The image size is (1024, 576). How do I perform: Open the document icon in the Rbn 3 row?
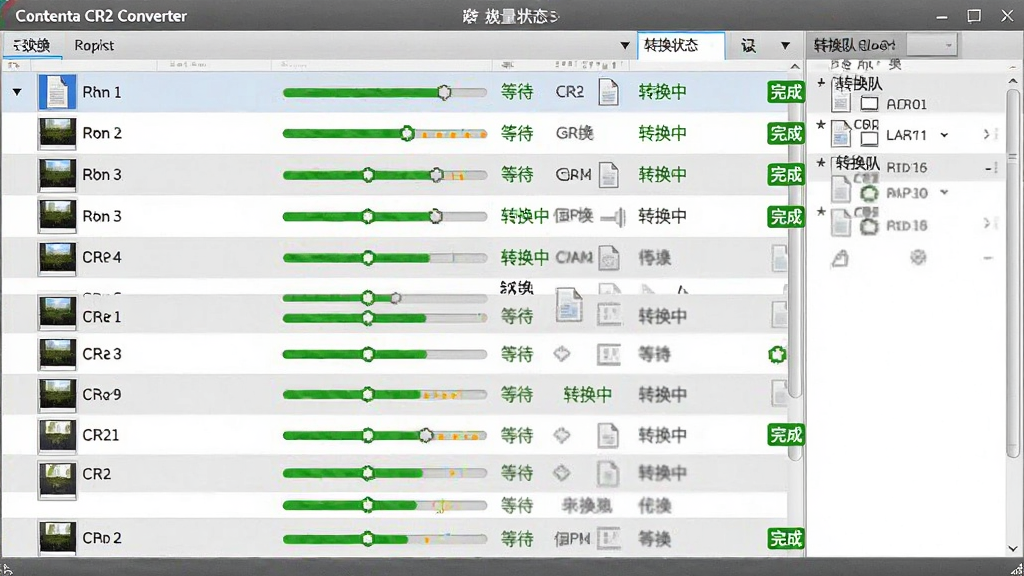point(608,175)
